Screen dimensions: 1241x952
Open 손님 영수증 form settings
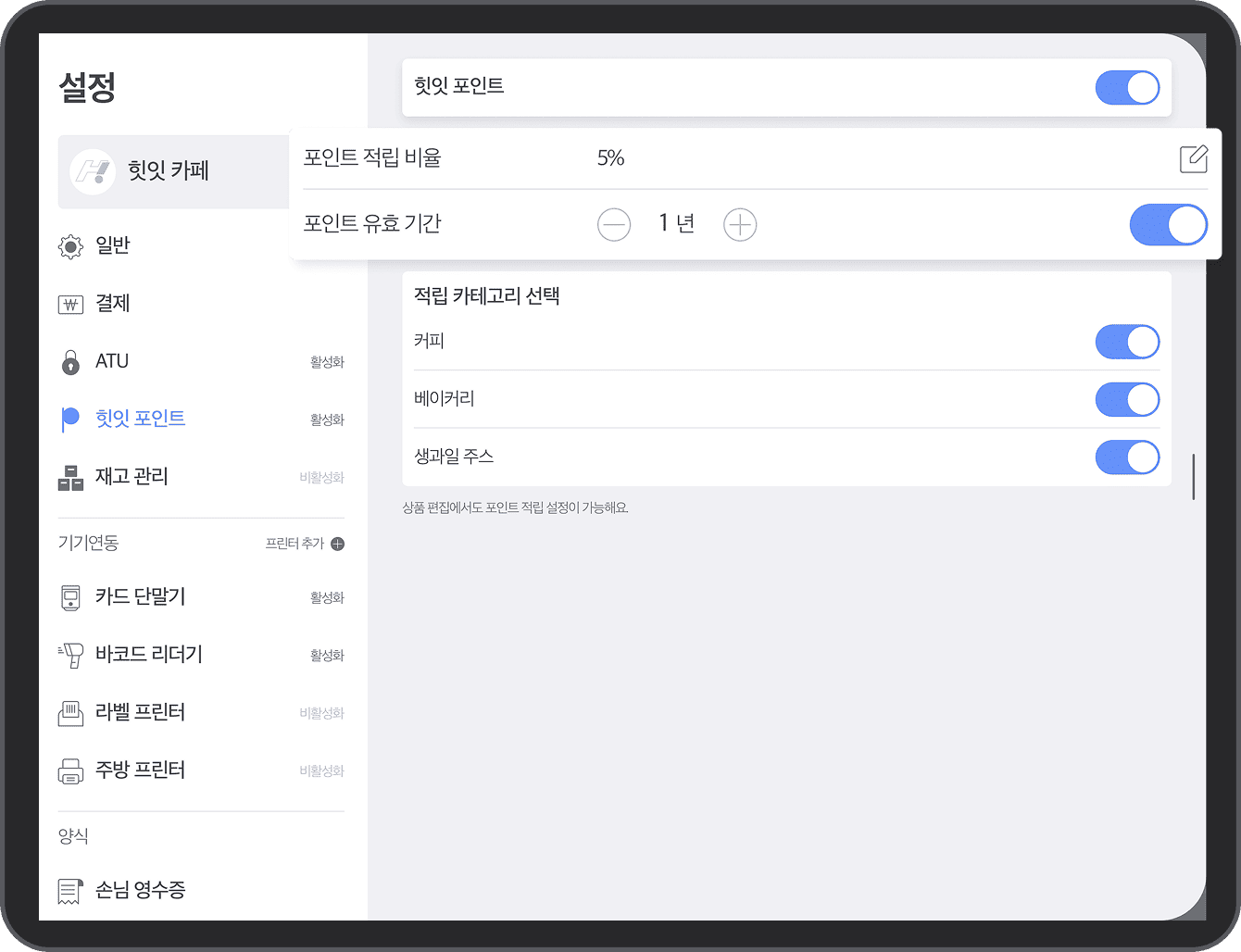point(141,890)
